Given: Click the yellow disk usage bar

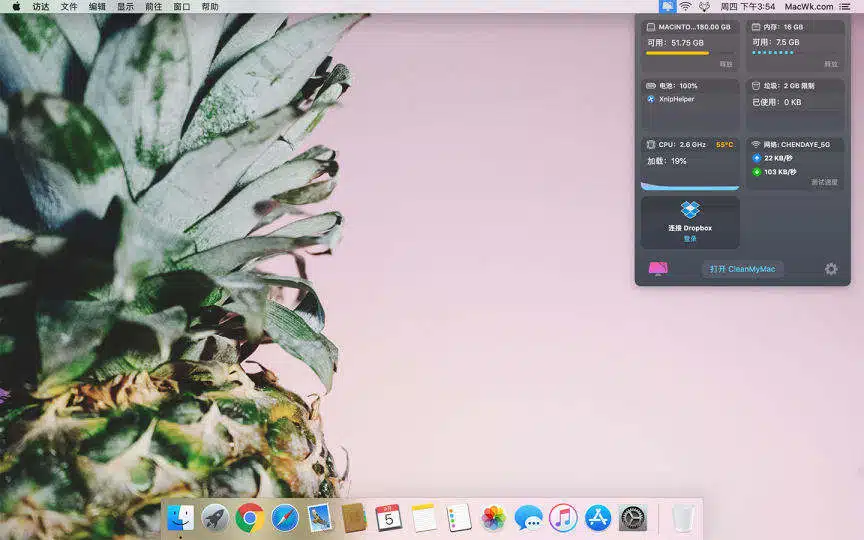Looking at the screenshot, I should pos(678,53).
